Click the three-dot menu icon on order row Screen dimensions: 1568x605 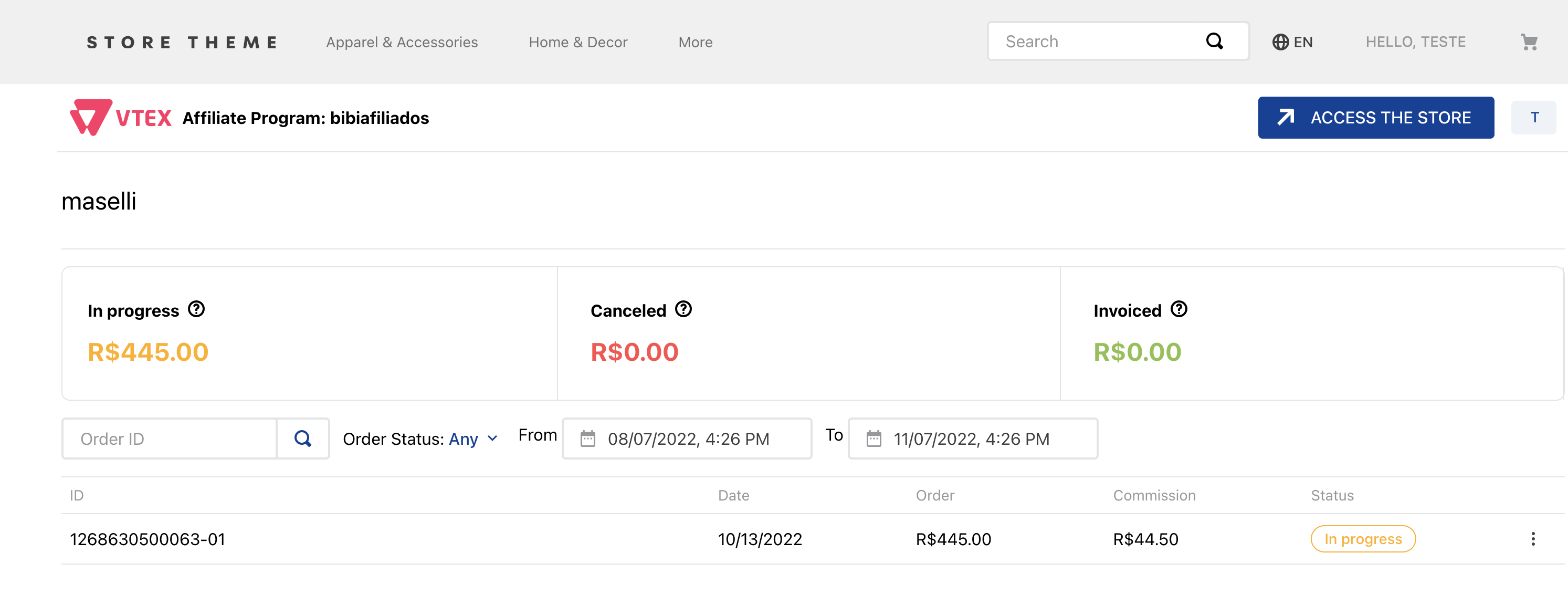pyautogui.click(x=1535, y=539)
